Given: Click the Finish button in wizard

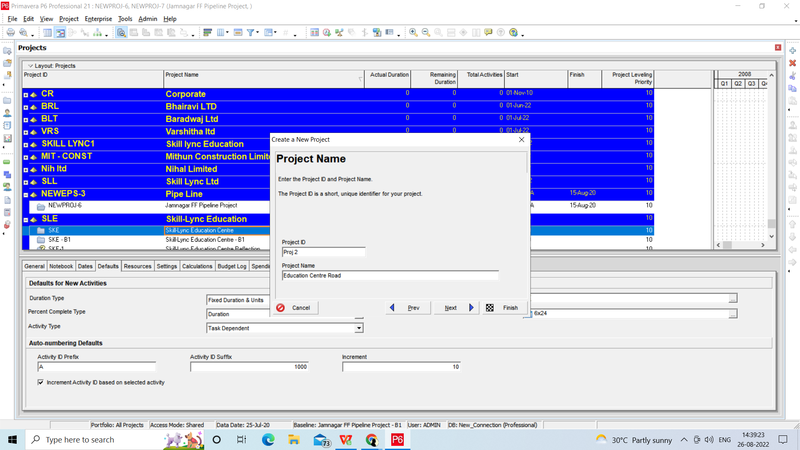Looking at the screenshot, I should (x=504, y=308).
